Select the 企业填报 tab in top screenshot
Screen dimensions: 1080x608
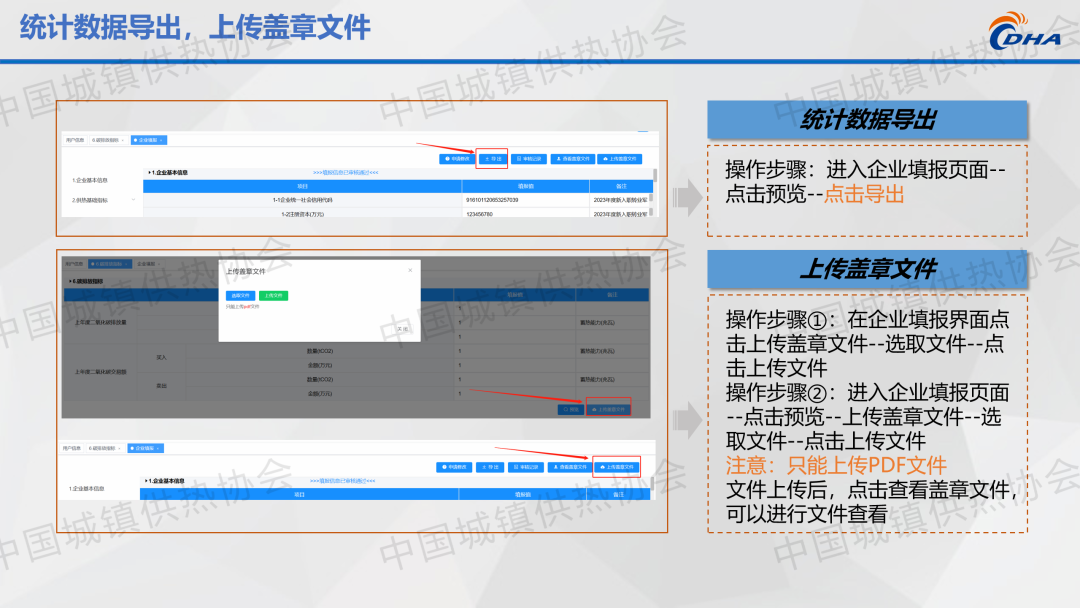(148, 140)
